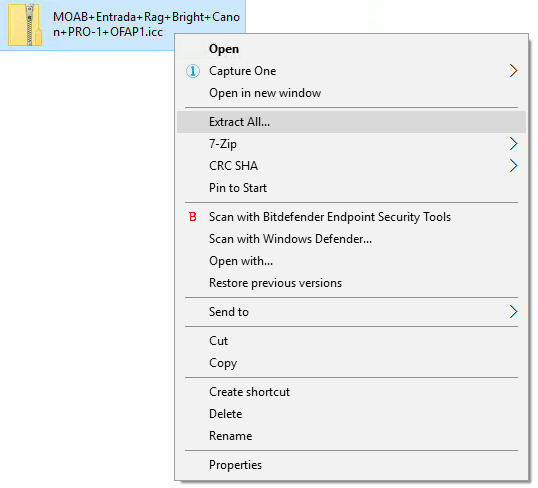Image resolution: width=538 pixels, height=488 pixels.
Task: Expand the Capture One submenu arrow
Action: tap(513, 71)
